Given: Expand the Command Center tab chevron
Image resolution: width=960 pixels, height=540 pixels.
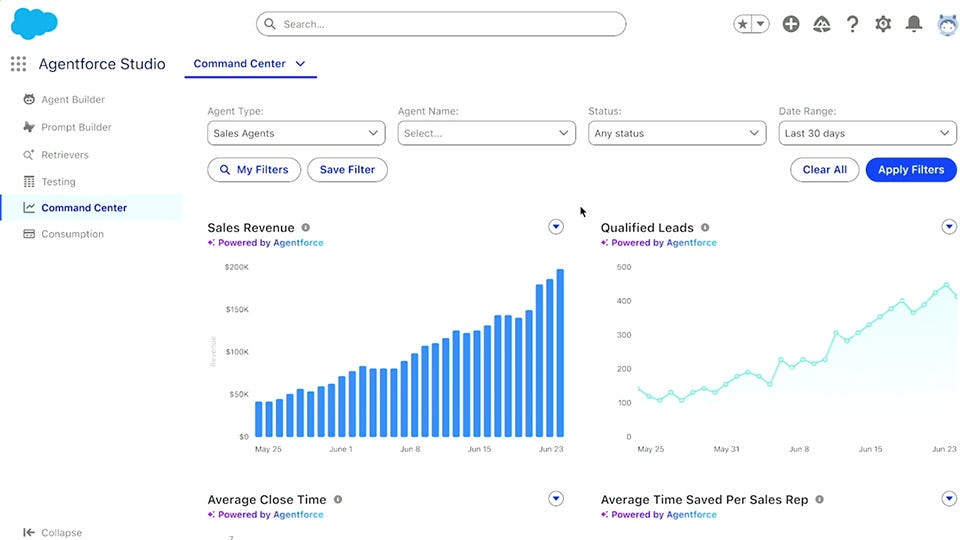Looking at the screenshot, I should point(300,64).
